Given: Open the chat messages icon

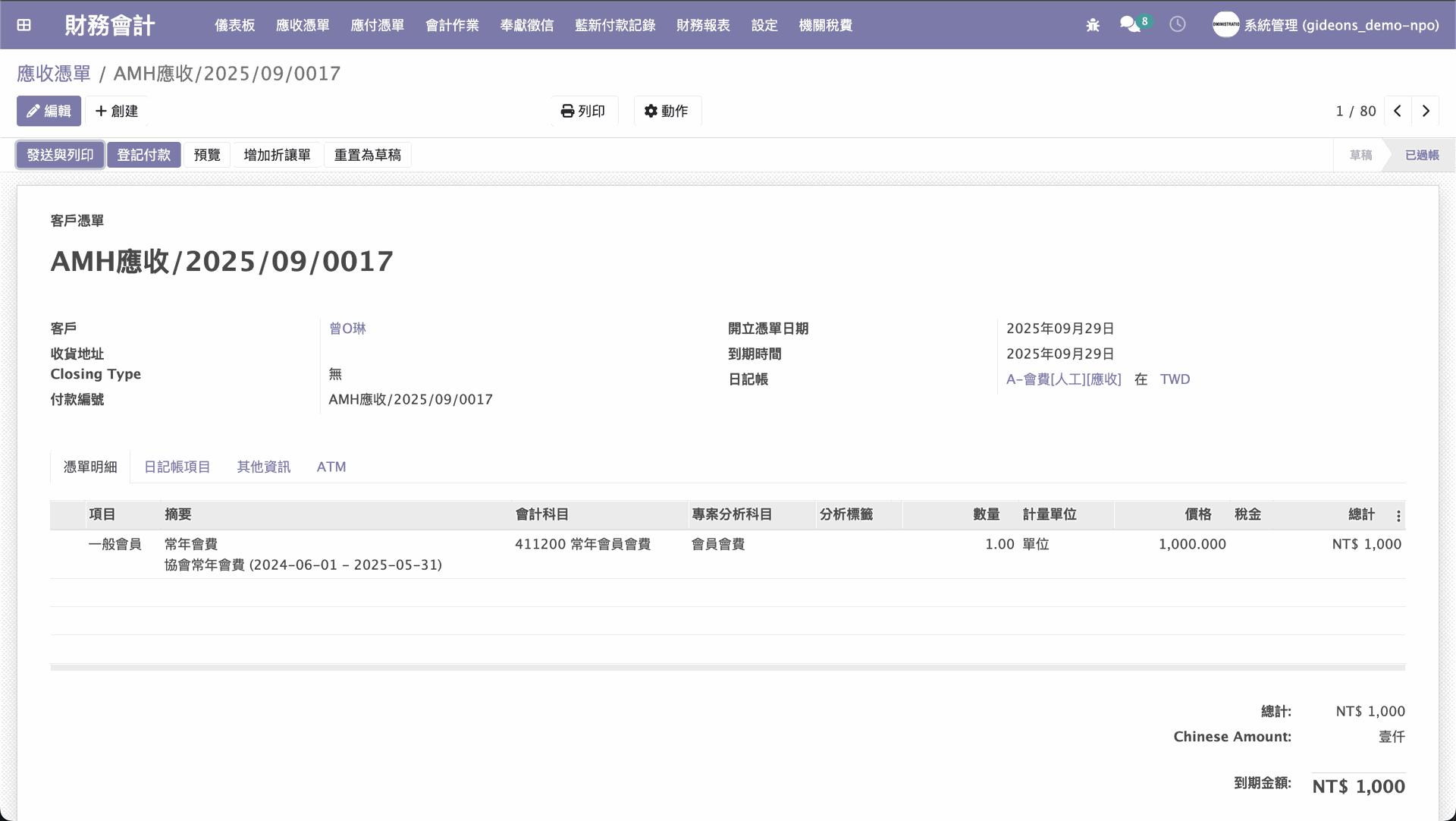Looking at the screenshot, I should (x=1130, y=24).
